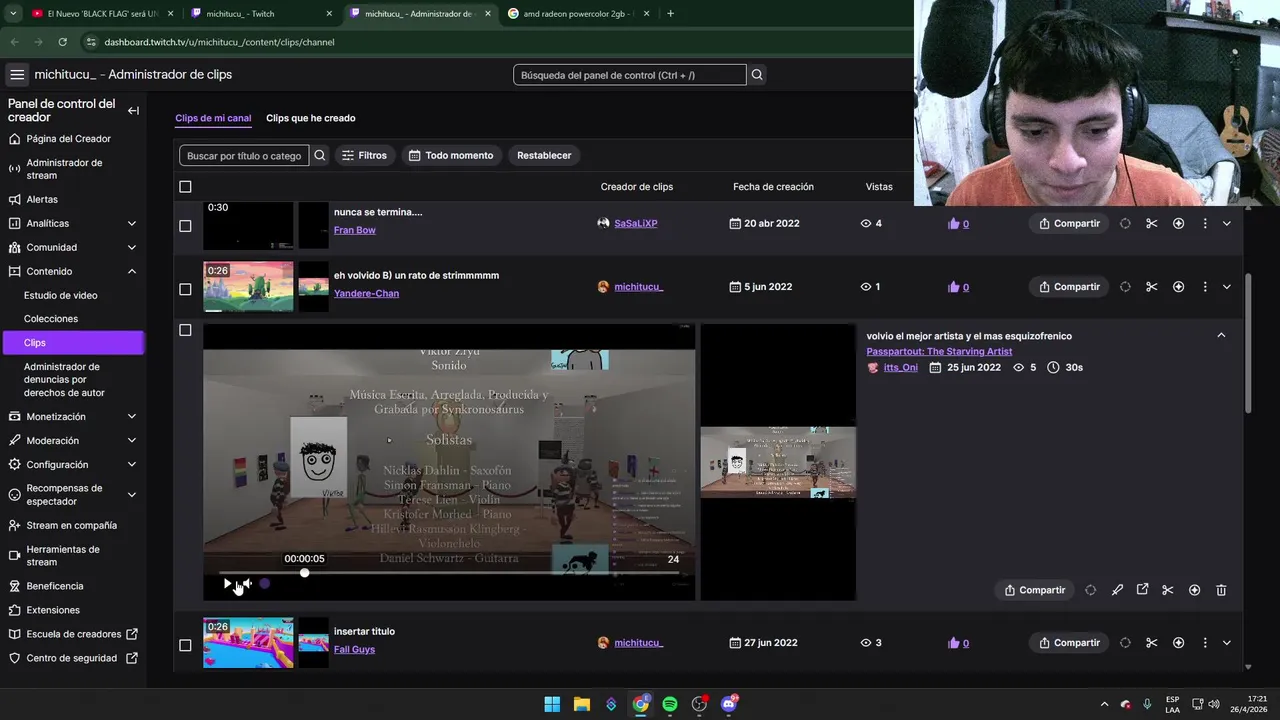Open expanded clip in new window icon
Image resolution: width=1280 pixels, height=720 pixels.
1142,590
